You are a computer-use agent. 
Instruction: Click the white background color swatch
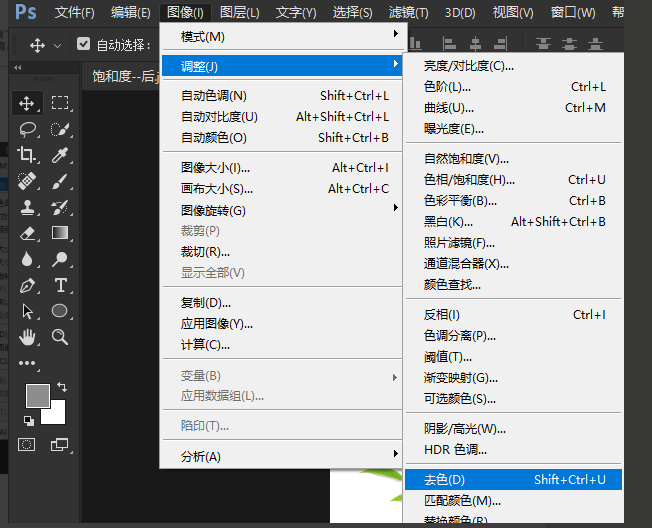click(57, 415)
